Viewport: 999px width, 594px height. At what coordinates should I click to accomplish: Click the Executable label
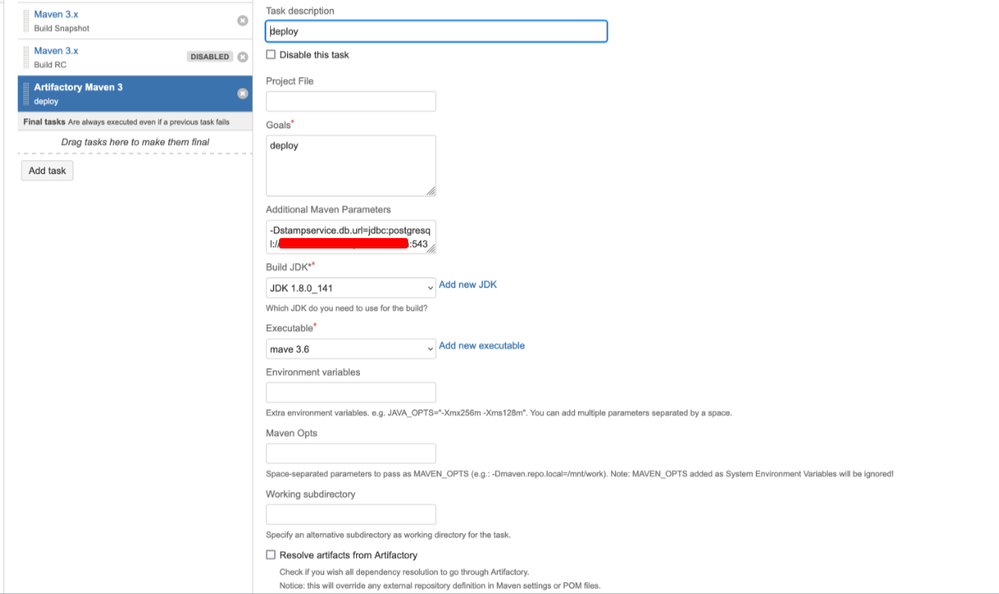coord(290,328)
